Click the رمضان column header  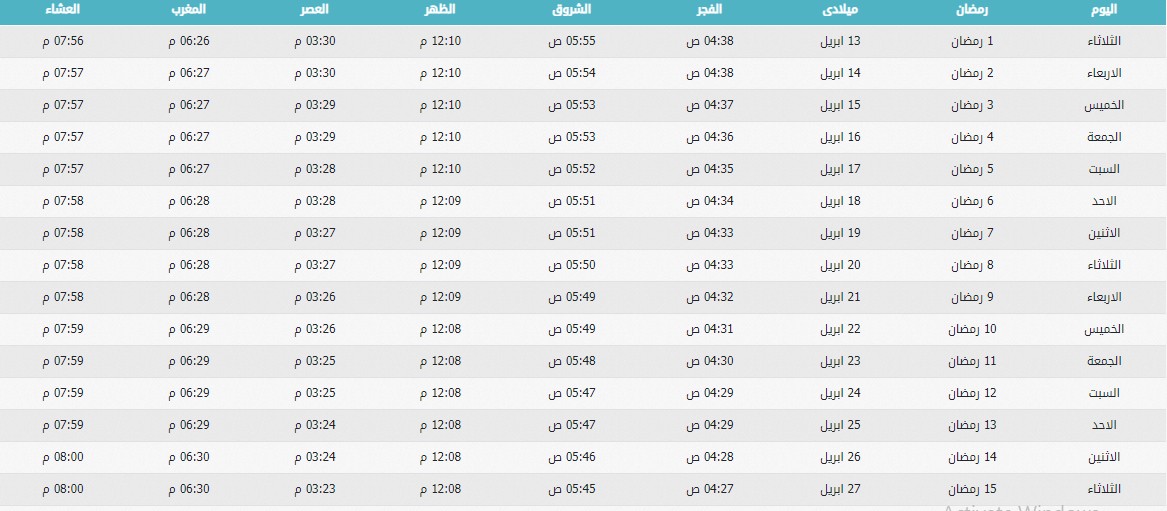972,10
